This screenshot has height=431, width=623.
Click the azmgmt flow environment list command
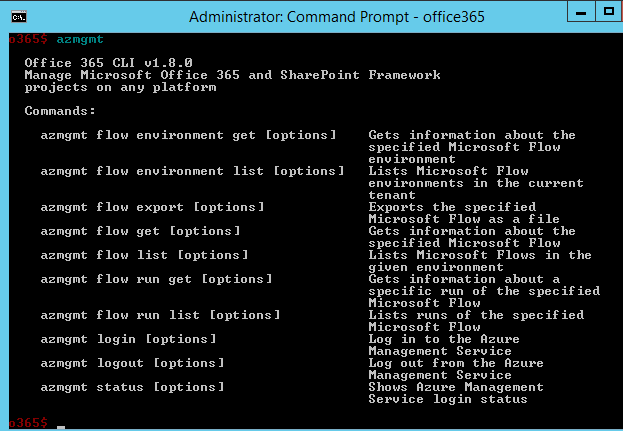(x=192, y=171)
